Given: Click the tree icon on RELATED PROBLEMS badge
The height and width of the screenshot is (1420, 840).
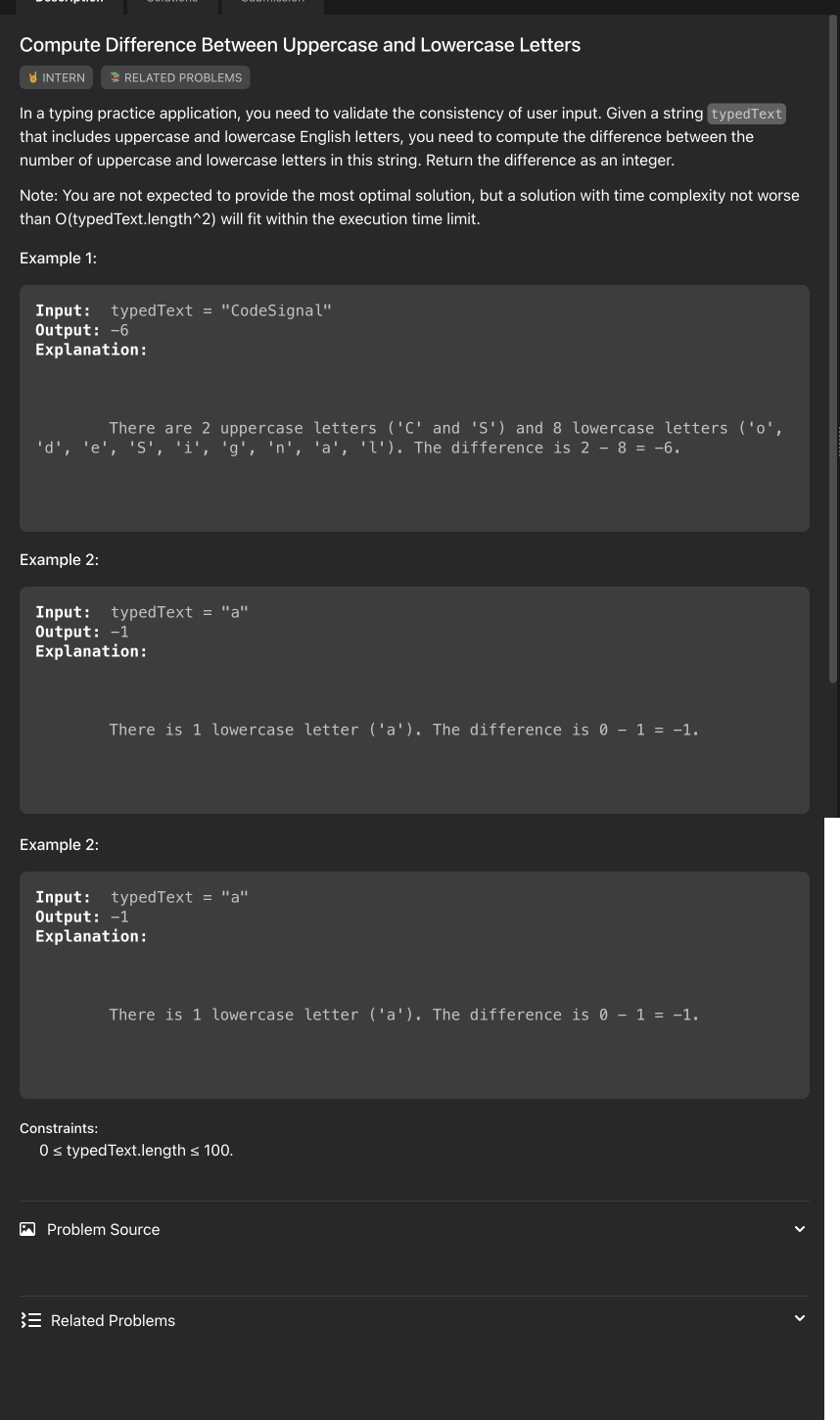Looking at the screenshot, I should (116, 77).
